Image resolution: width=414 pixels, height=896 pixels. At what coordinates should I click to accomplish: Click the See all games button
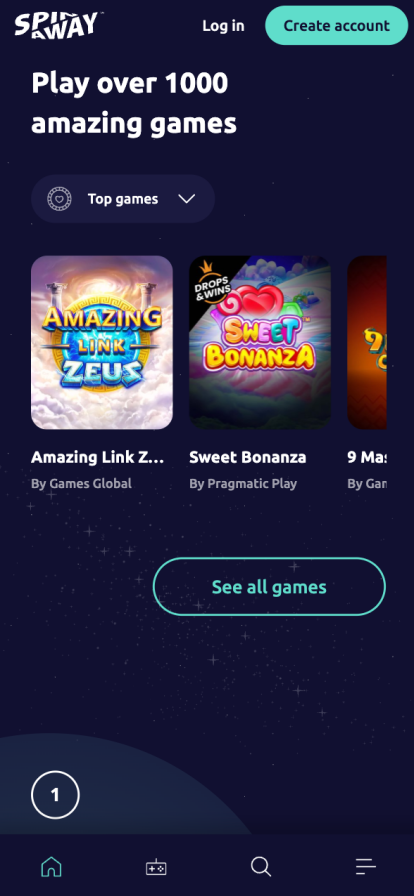[269, 587]
